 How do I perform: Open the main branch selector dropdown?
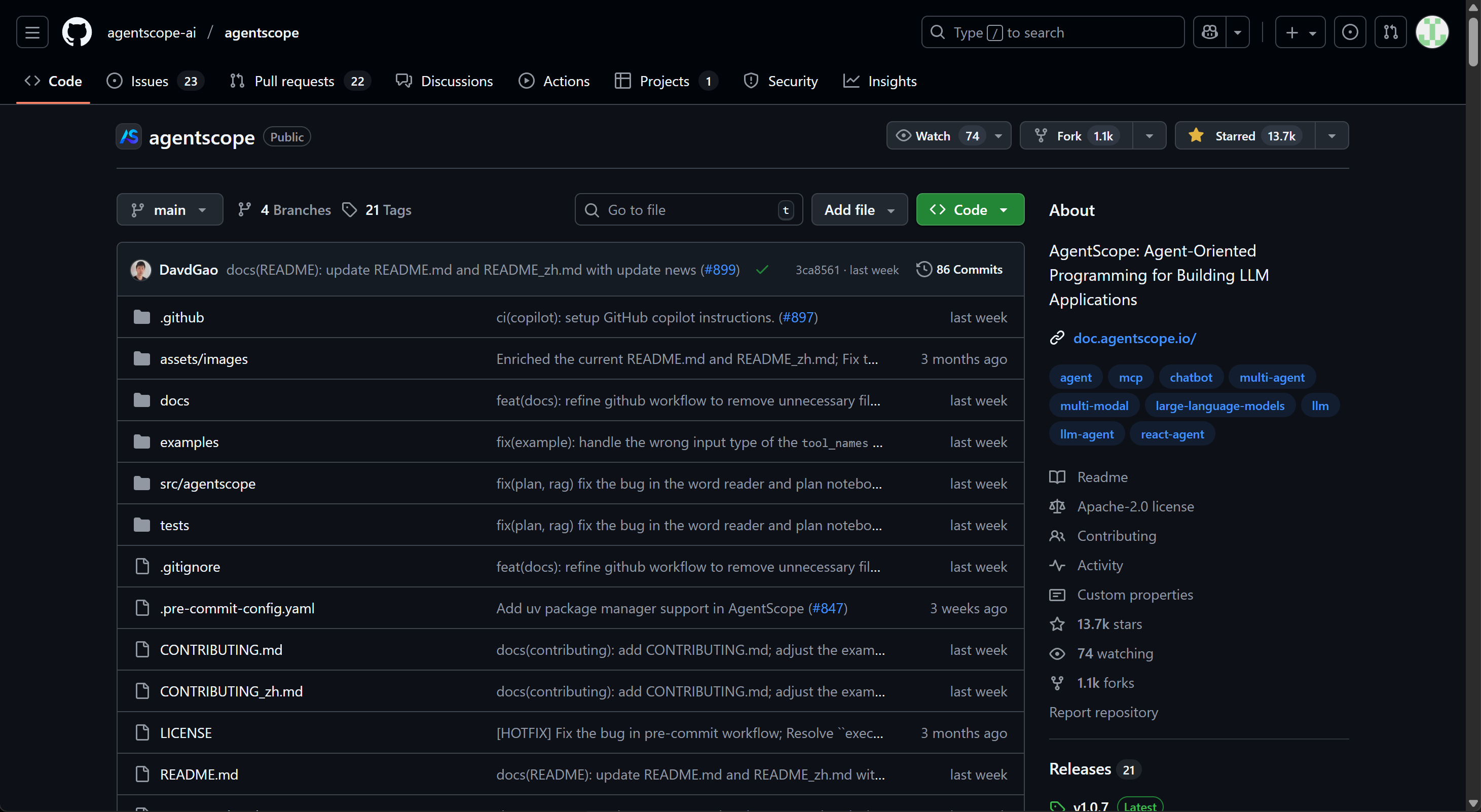click(170, 210)
